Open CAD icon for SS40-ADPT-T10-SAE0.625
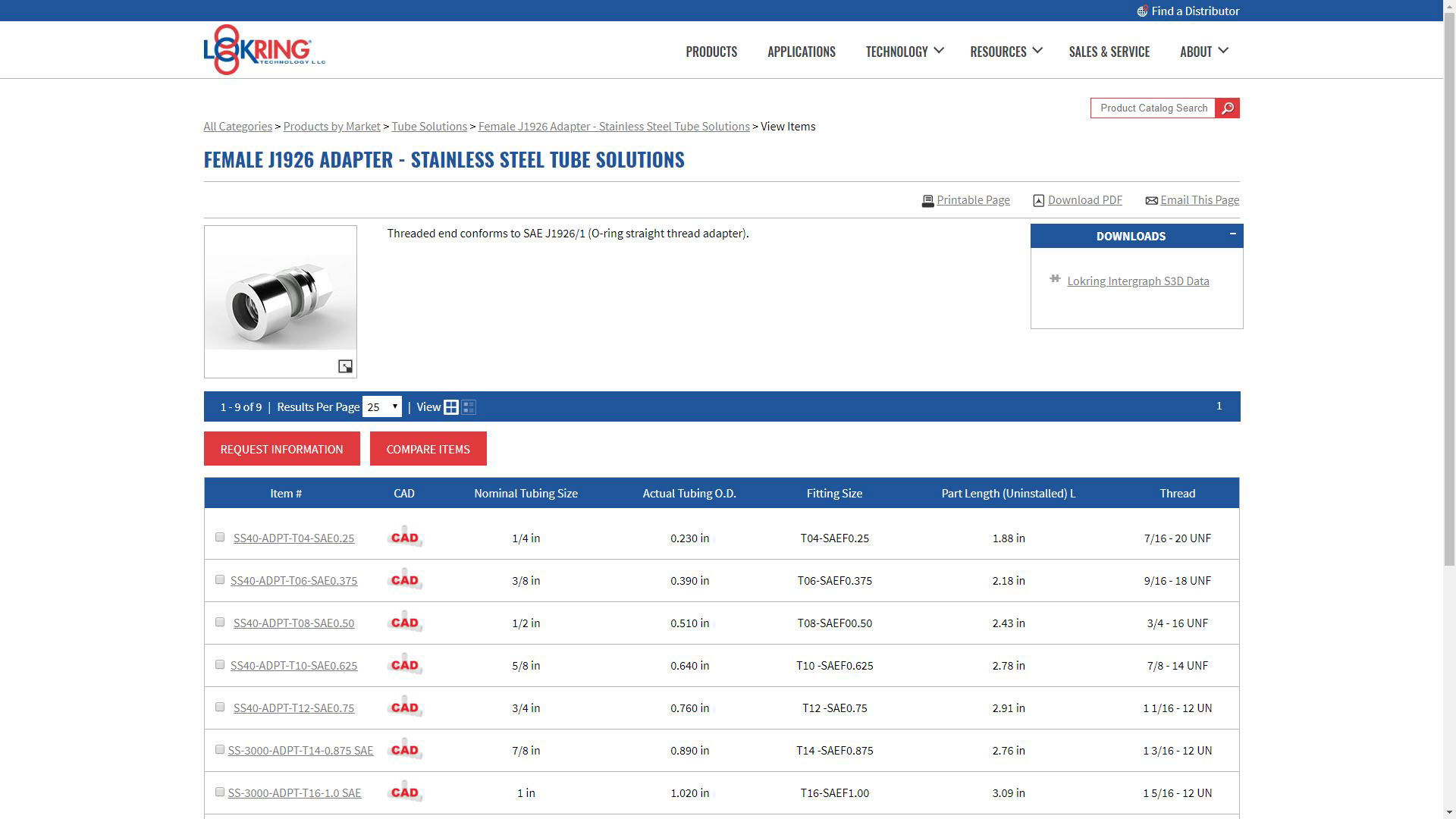This screenshot has width=1456, height=819. point(404,665)
